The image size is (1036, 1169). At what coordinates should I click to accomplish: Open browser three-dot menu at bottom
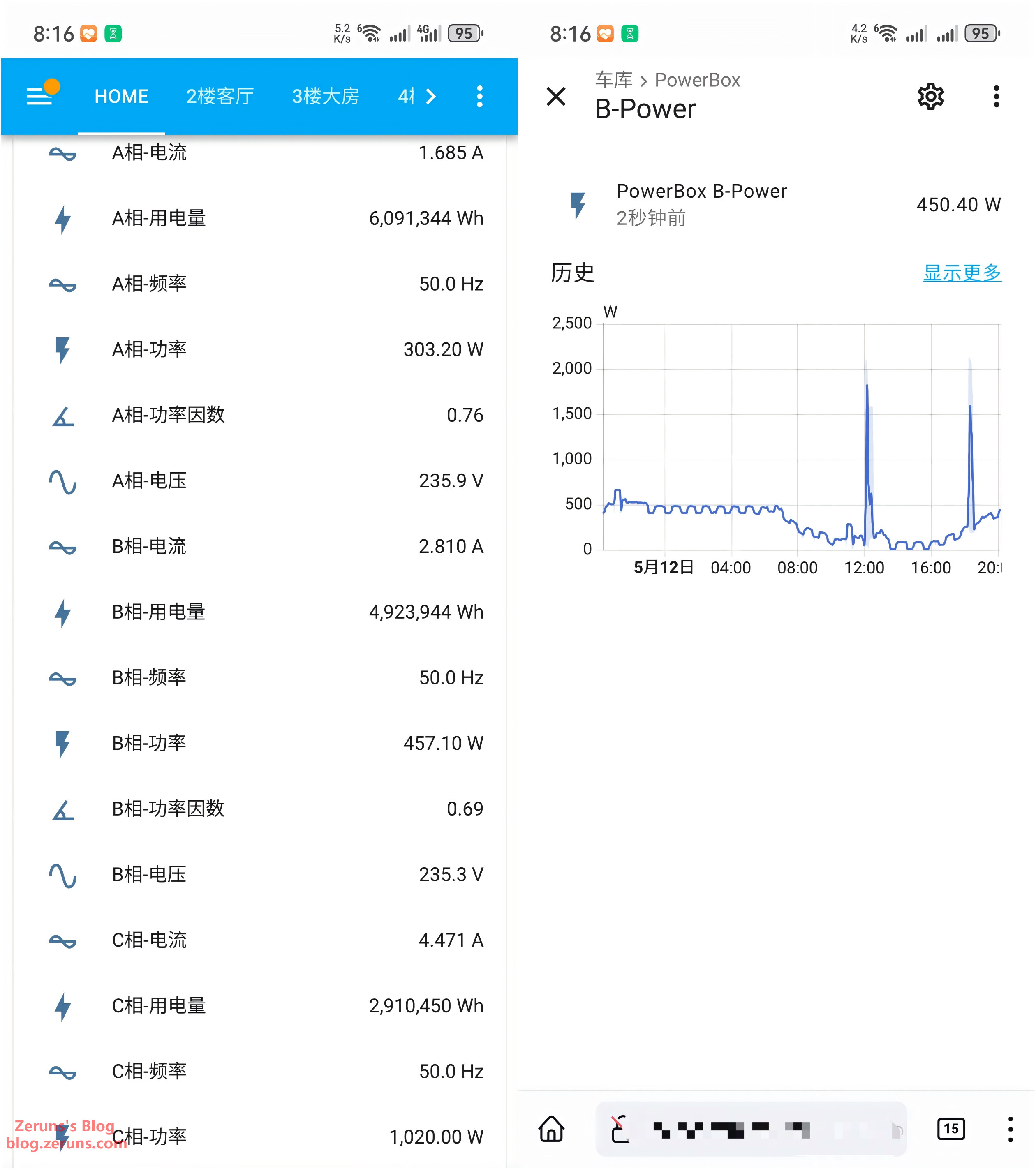click(1010, 1128)
